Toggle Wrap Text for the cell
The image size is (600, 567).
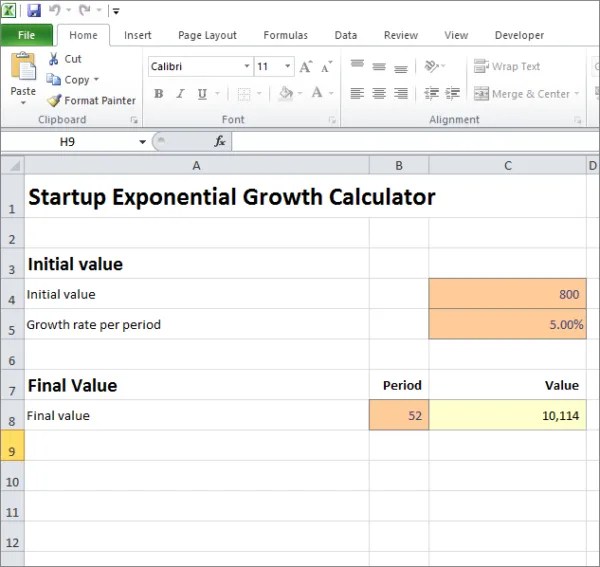(507, 67)
